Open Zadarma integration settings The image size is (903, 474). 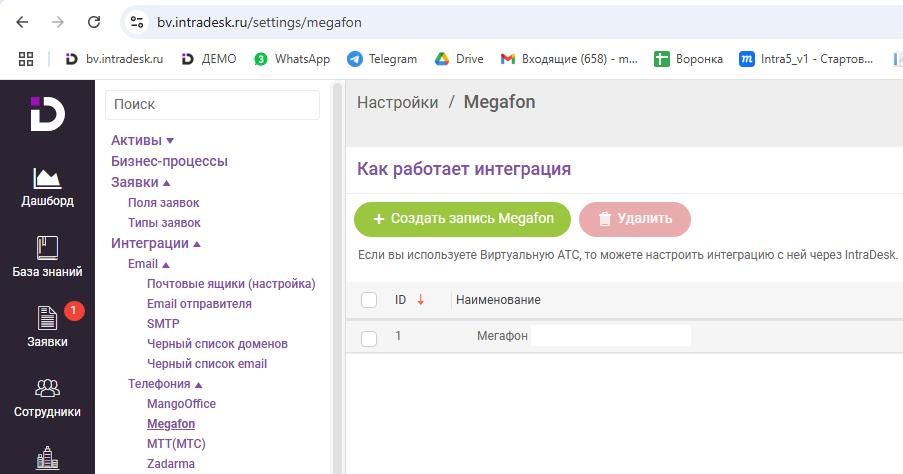tap(170, 464)
